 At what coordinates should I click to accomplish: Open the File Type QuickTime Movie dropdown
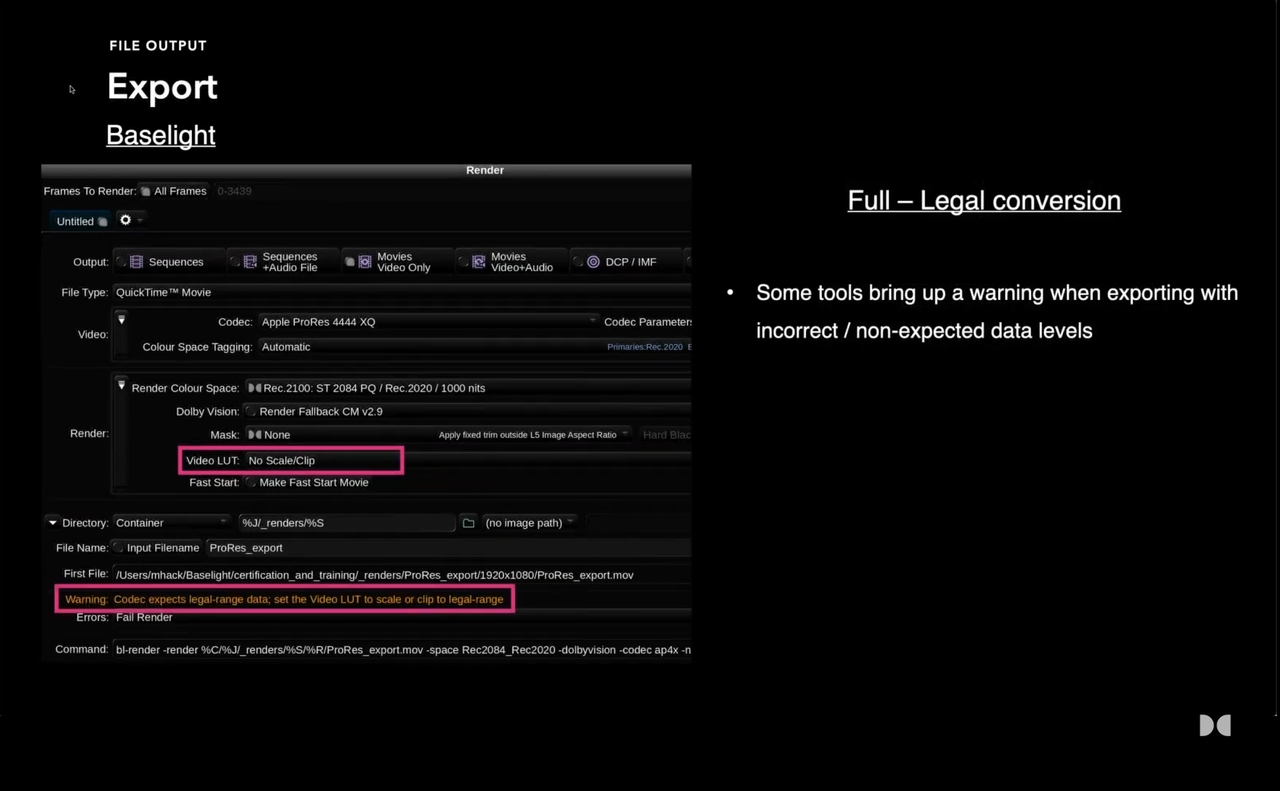401,292
